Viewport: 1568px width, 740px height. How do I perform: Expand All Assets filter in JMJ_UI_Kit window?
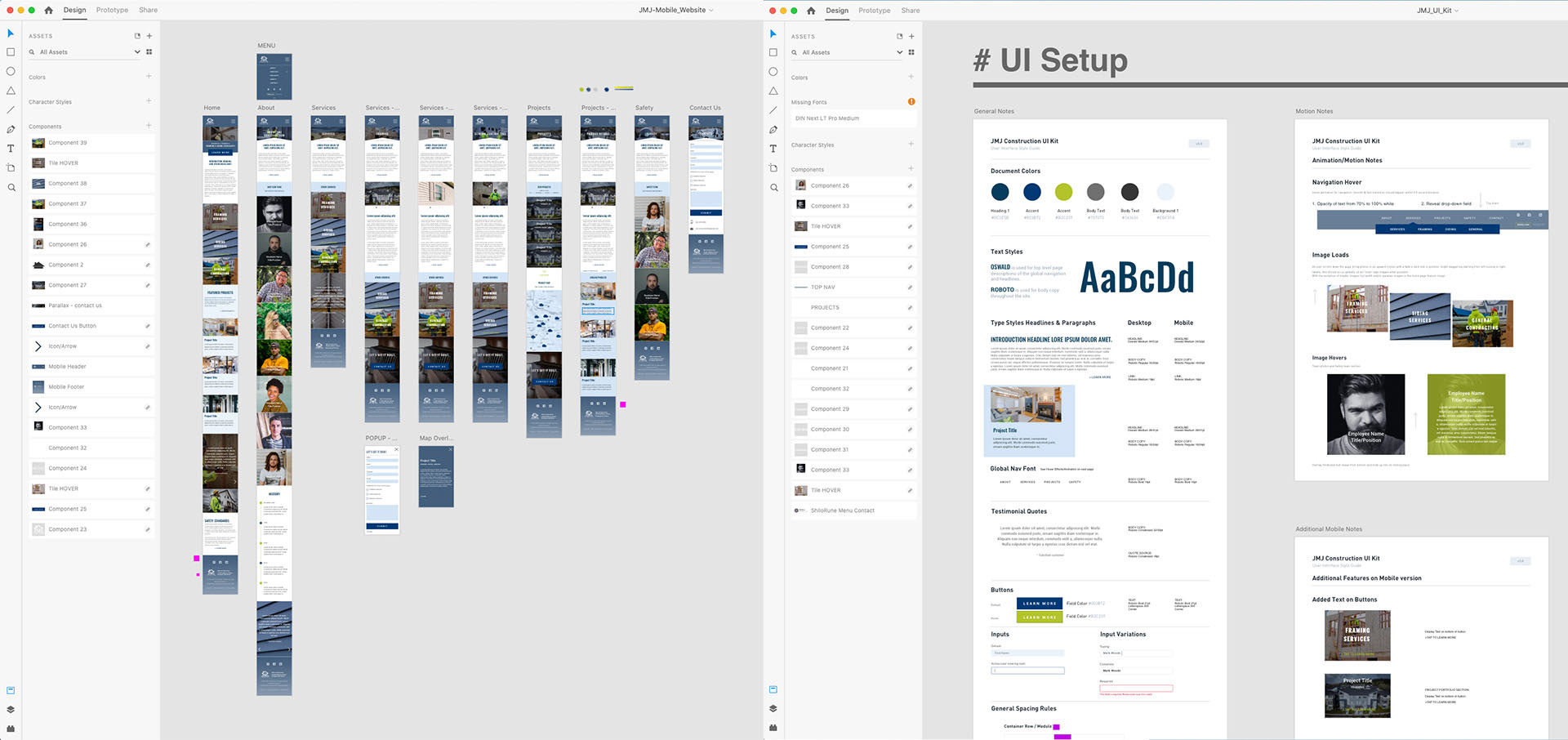(900, 52)
